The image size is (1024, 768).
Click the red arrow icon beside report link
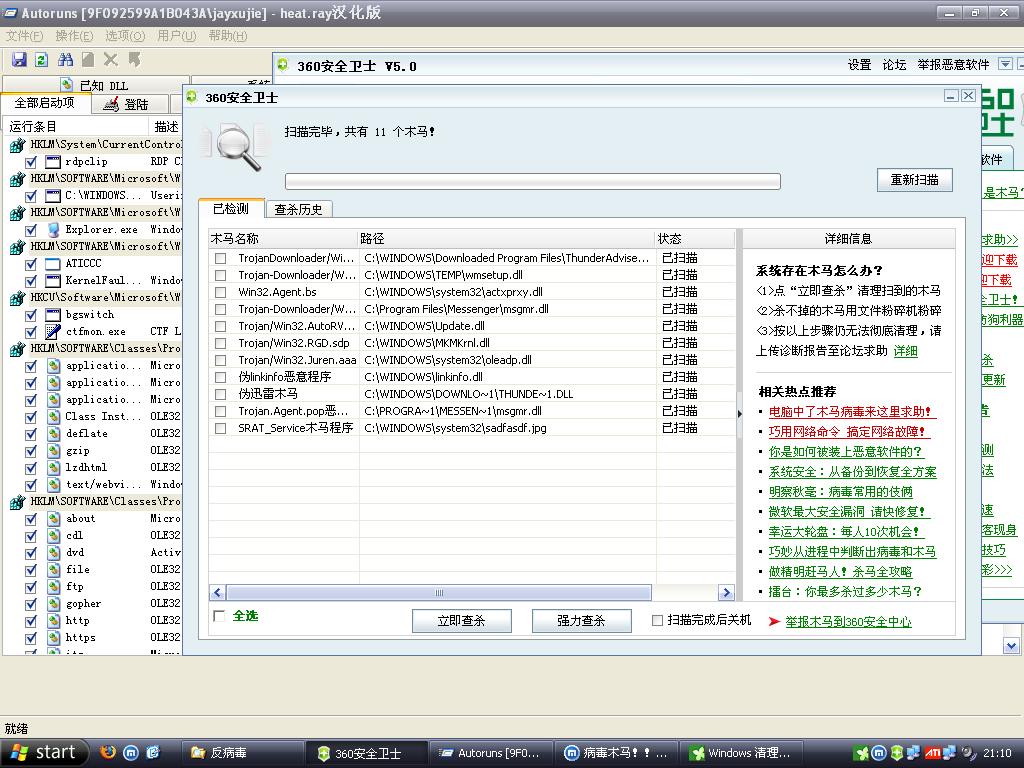tap(775, 621)
